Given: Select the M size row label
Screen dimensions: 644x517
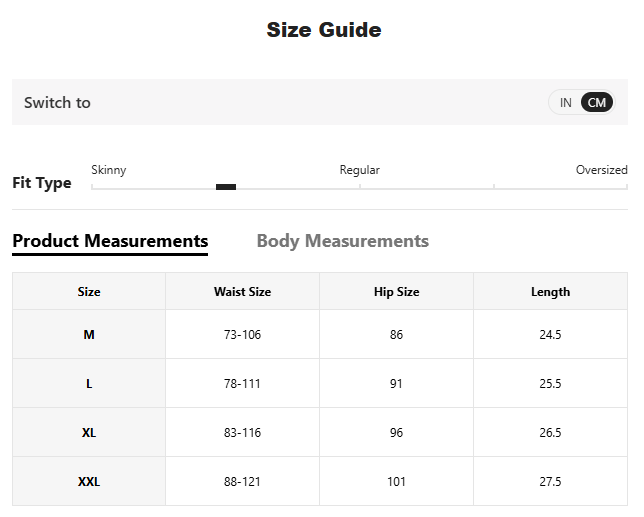Looking at the screenshot, I should pyautogui.click(x=89, y=335).
